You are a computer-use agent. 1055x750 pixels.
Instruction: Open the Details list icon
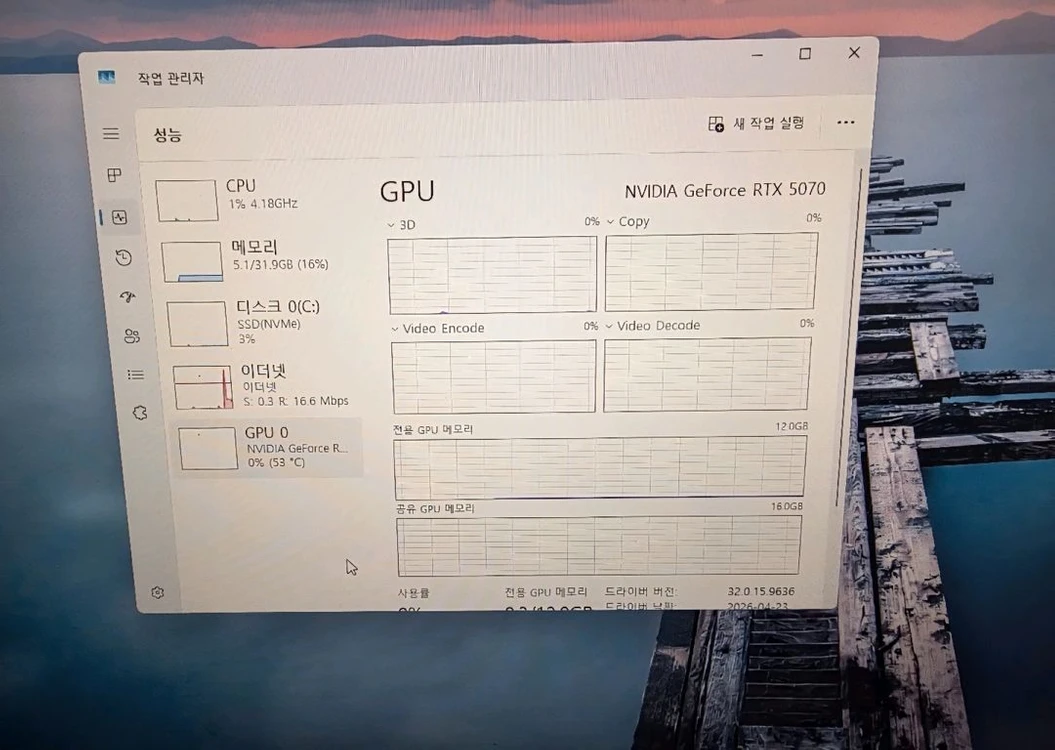tap(136, 375)
